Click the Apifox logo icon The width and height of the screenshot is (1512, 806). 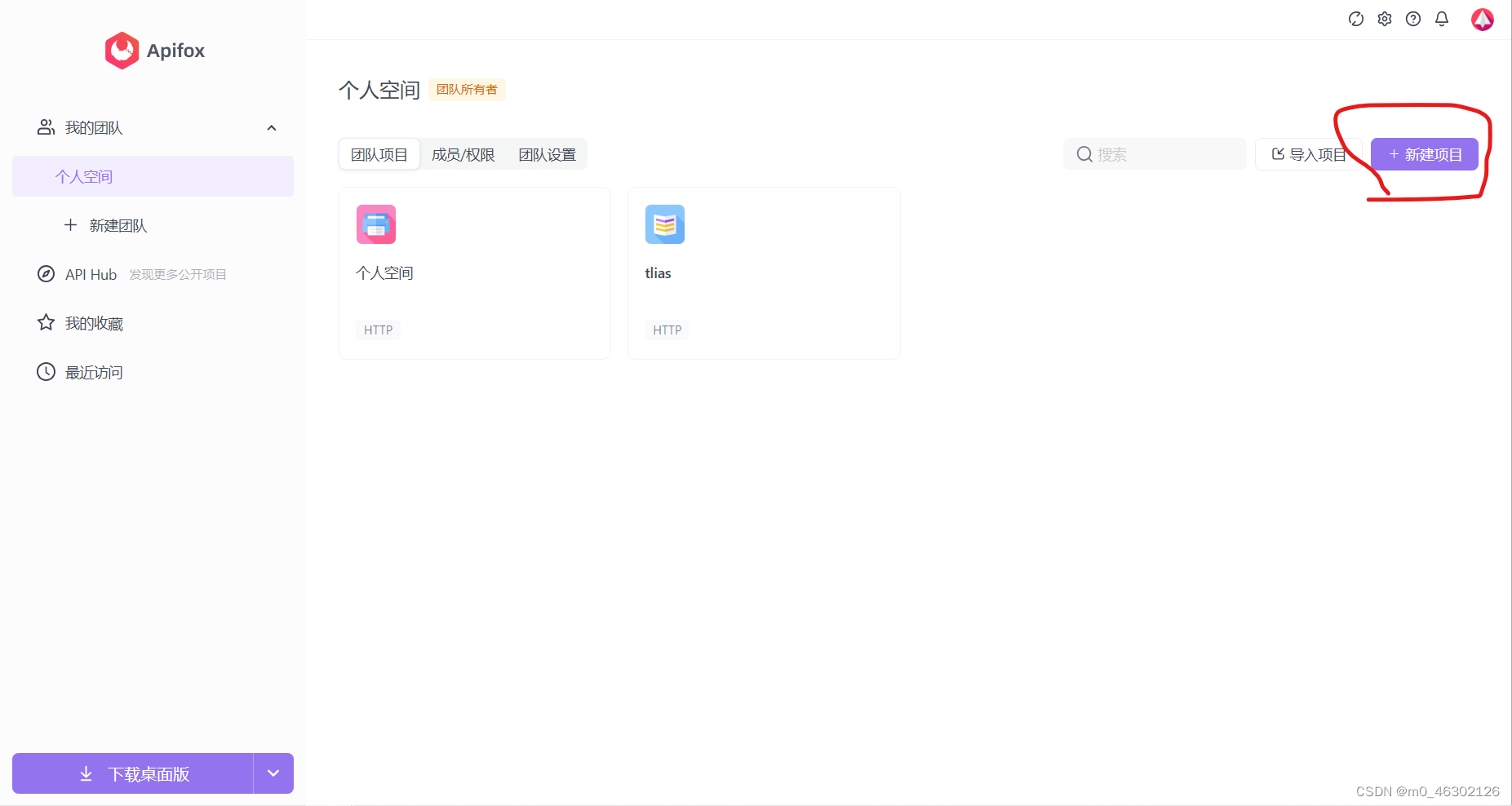(x=122, y=51)
